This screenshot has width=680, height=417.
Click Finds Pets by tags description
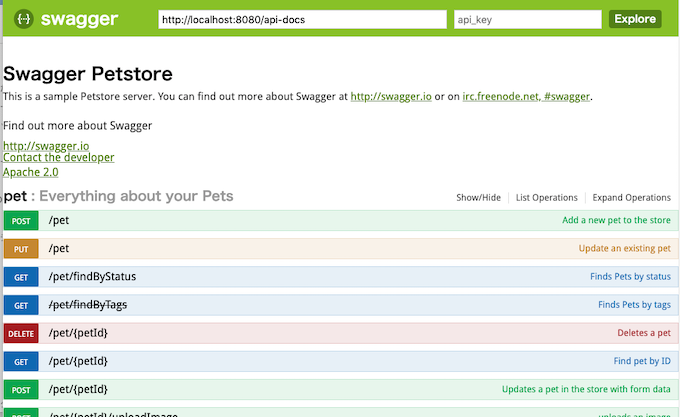pos(634,305)
